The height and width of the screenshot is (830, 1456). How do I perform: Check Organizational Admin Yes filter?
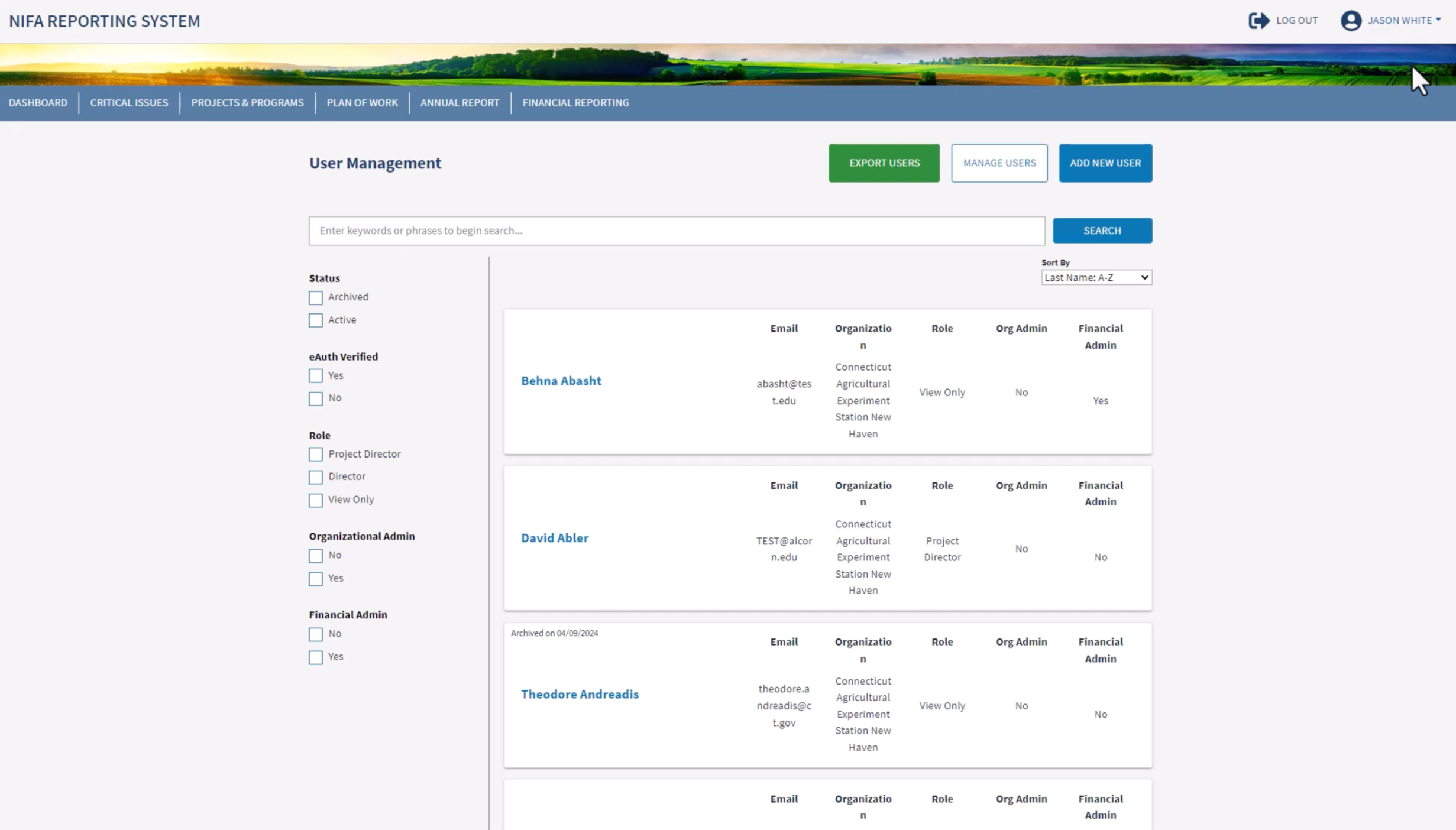[x=316, y=579]
